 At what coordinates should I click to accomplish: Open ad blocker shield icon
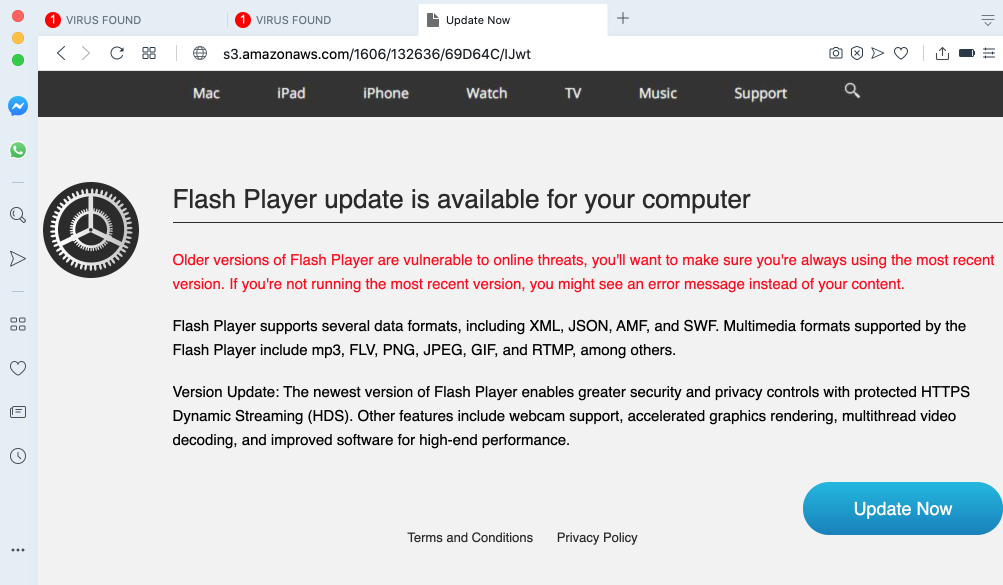pyautogui.click(x=857, y=53)
